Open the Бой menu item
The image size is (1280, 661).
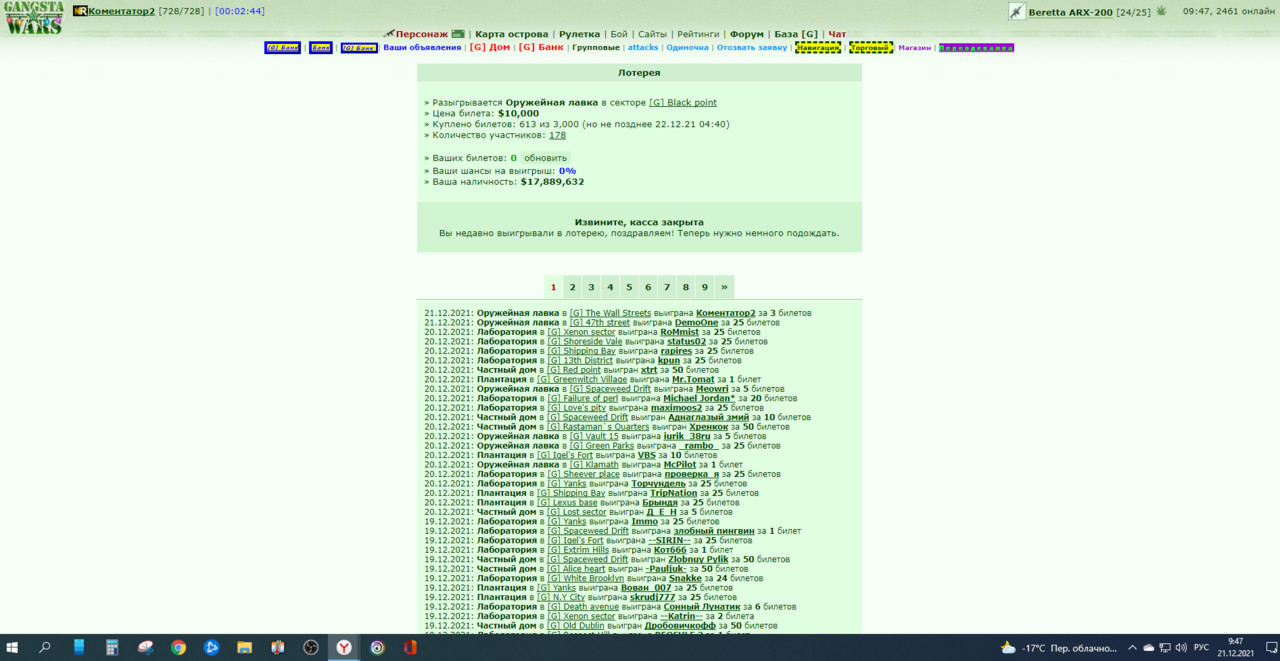click(x=619, y=34)
